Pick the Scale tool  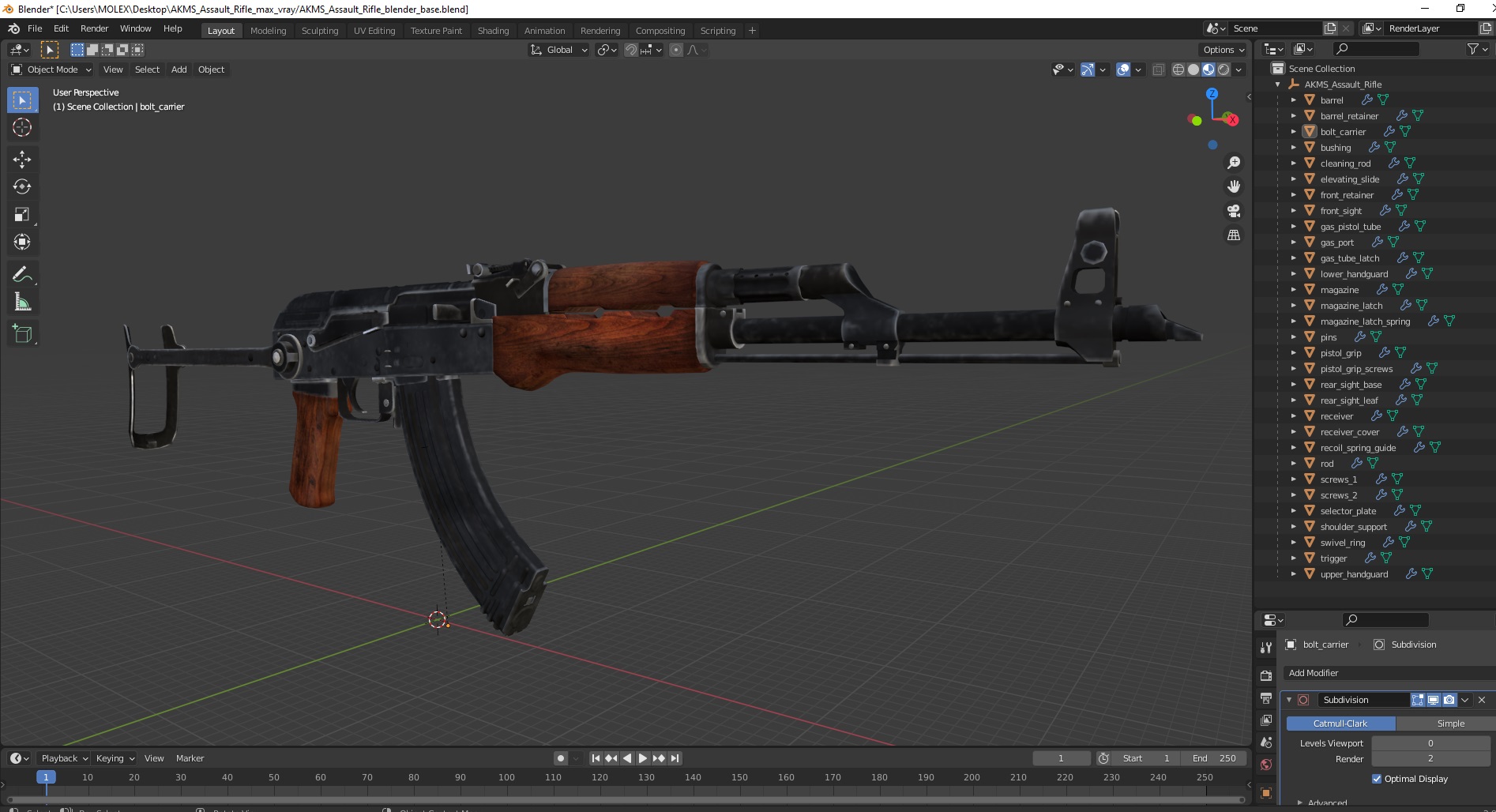[x=22, y=215]
